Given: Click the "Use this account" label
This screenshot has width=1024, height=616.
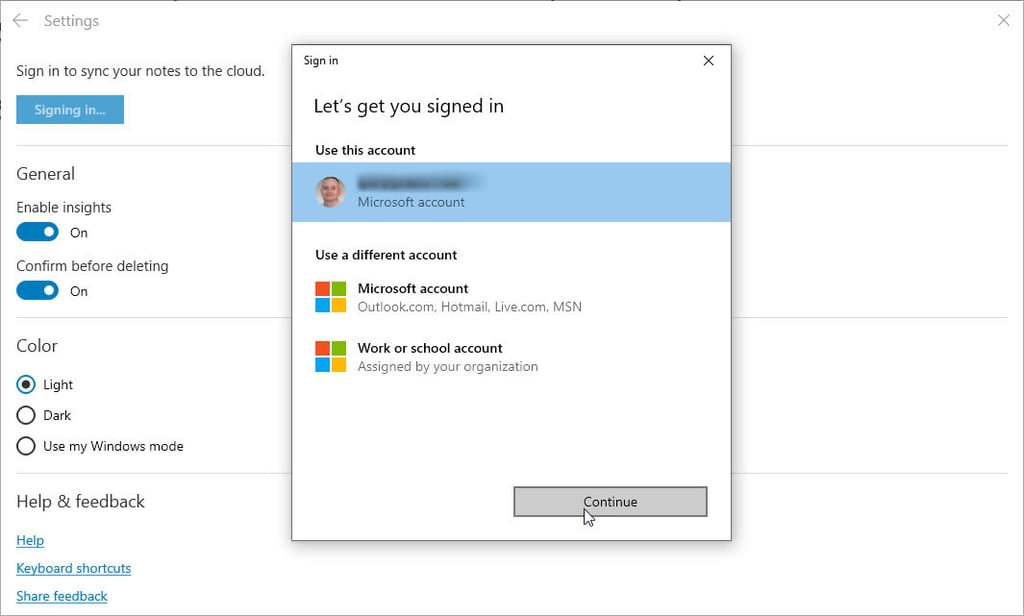Looking at the screenshot, I should (365, 150).
